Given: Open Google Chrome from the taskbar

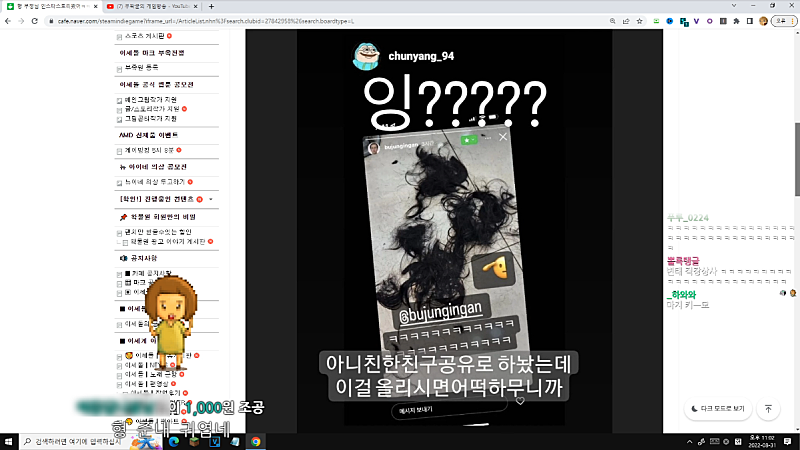Looking at the screenshot, I should 256,441.
